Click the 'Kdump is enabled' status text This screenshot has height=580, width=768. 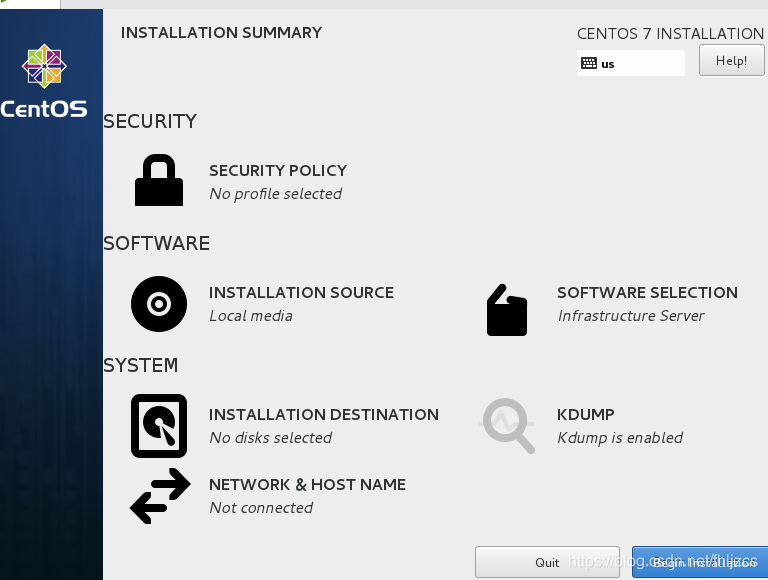point(620,438)
